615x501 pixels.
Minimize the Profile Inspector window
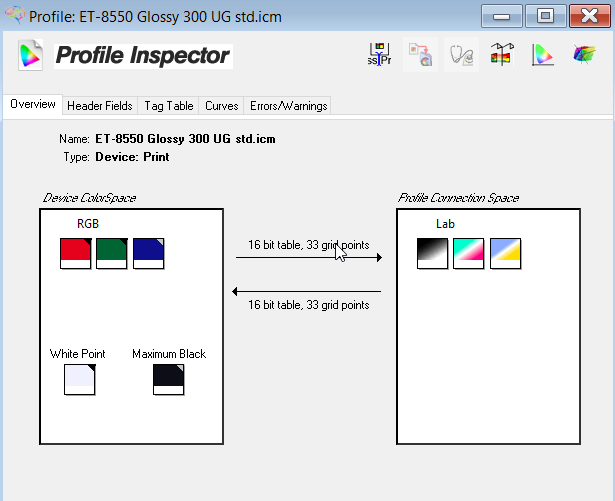click(x=502, y=16)
